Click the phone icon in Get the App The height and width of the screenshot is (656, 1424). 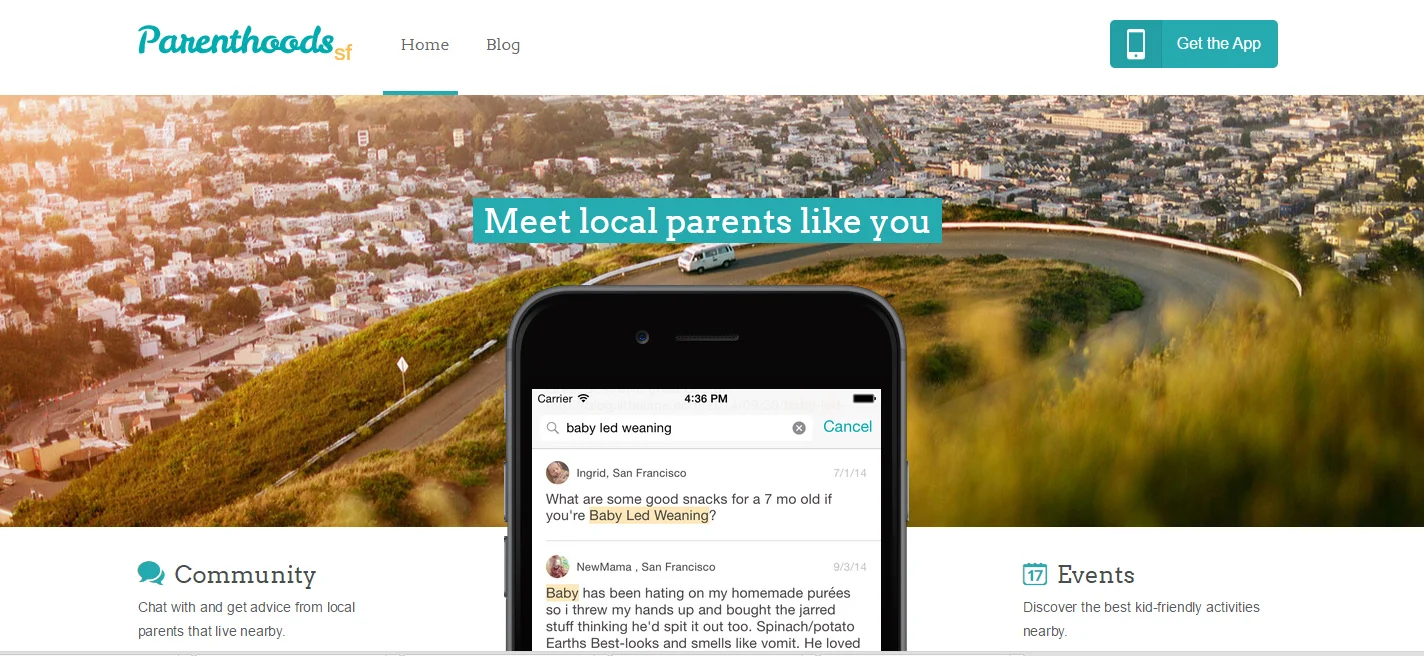[1136, 44]
